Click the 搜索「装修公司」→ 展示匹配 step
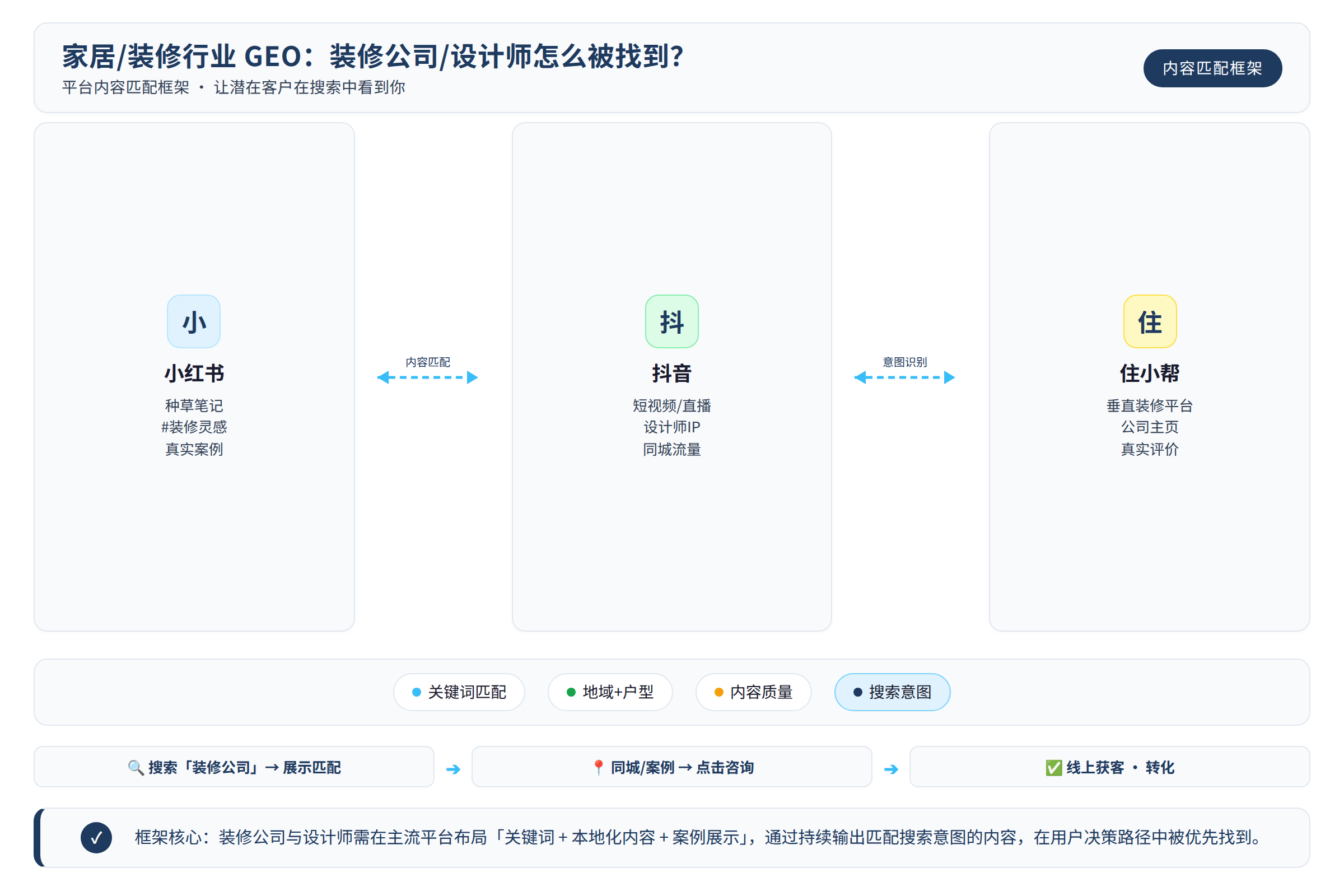The image size is (1344, 896). [234, 767]
